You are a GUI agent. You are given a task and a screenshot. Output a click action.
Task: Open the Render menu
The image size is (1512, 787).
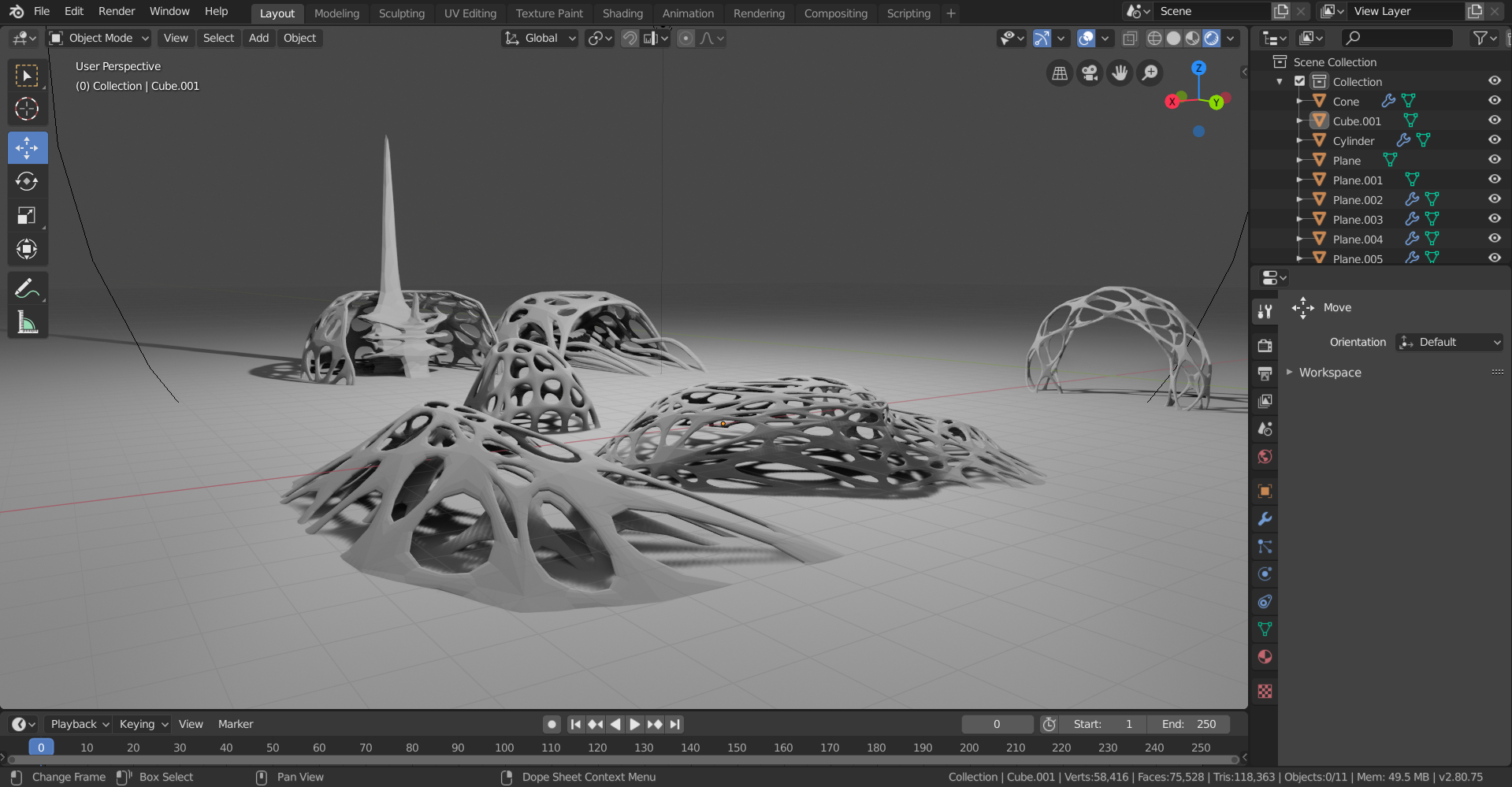coord(117,11)
